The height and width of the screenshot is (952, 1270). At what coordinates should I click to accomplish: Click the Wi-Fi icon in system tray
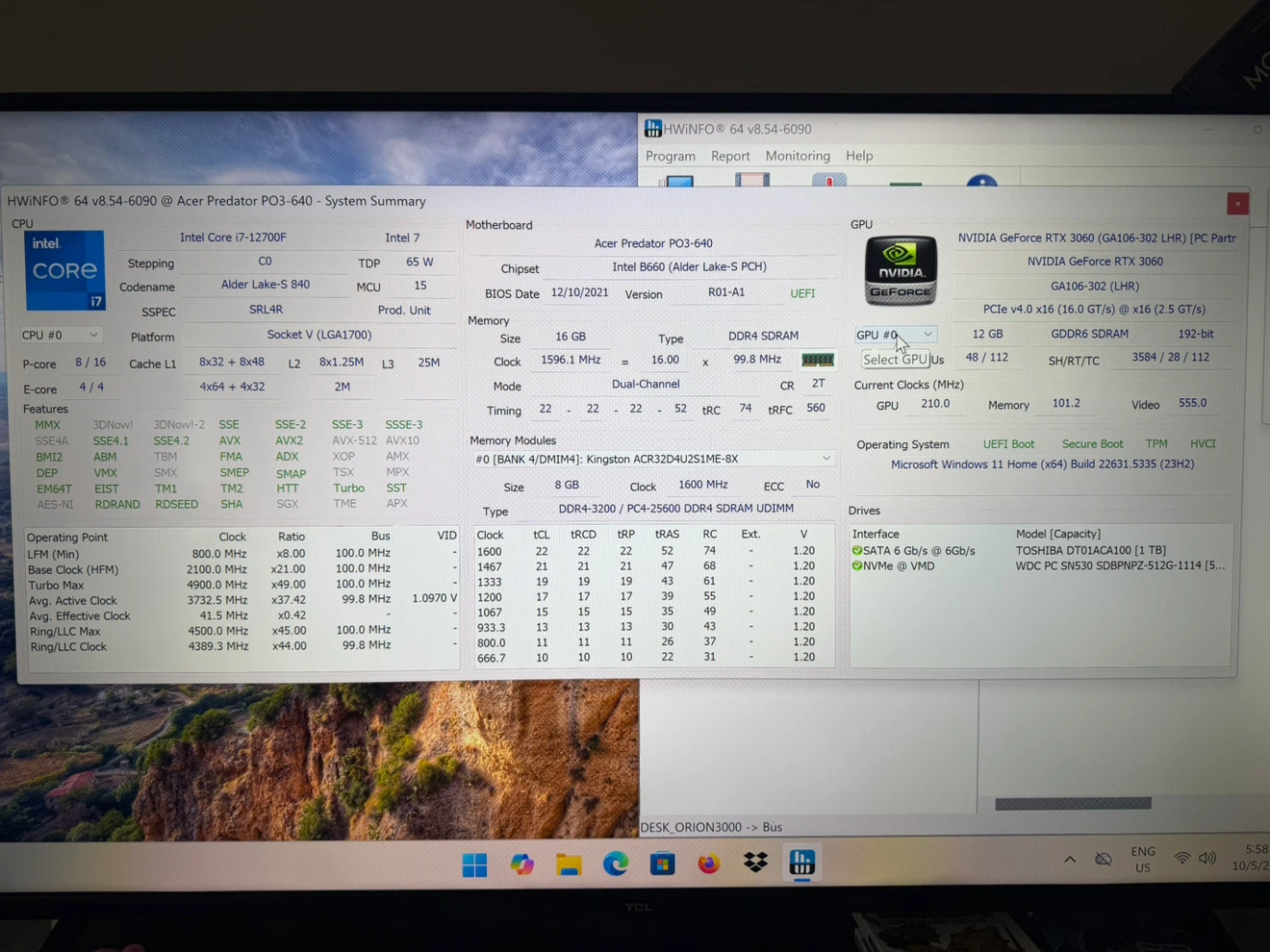(x=1182, y=859)
